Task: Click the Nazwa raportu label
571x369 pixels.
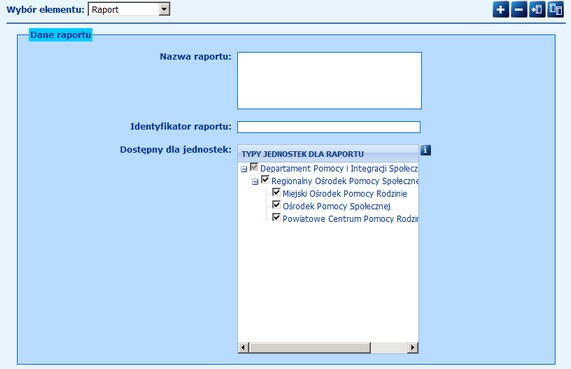Action: tap(196, 56)
